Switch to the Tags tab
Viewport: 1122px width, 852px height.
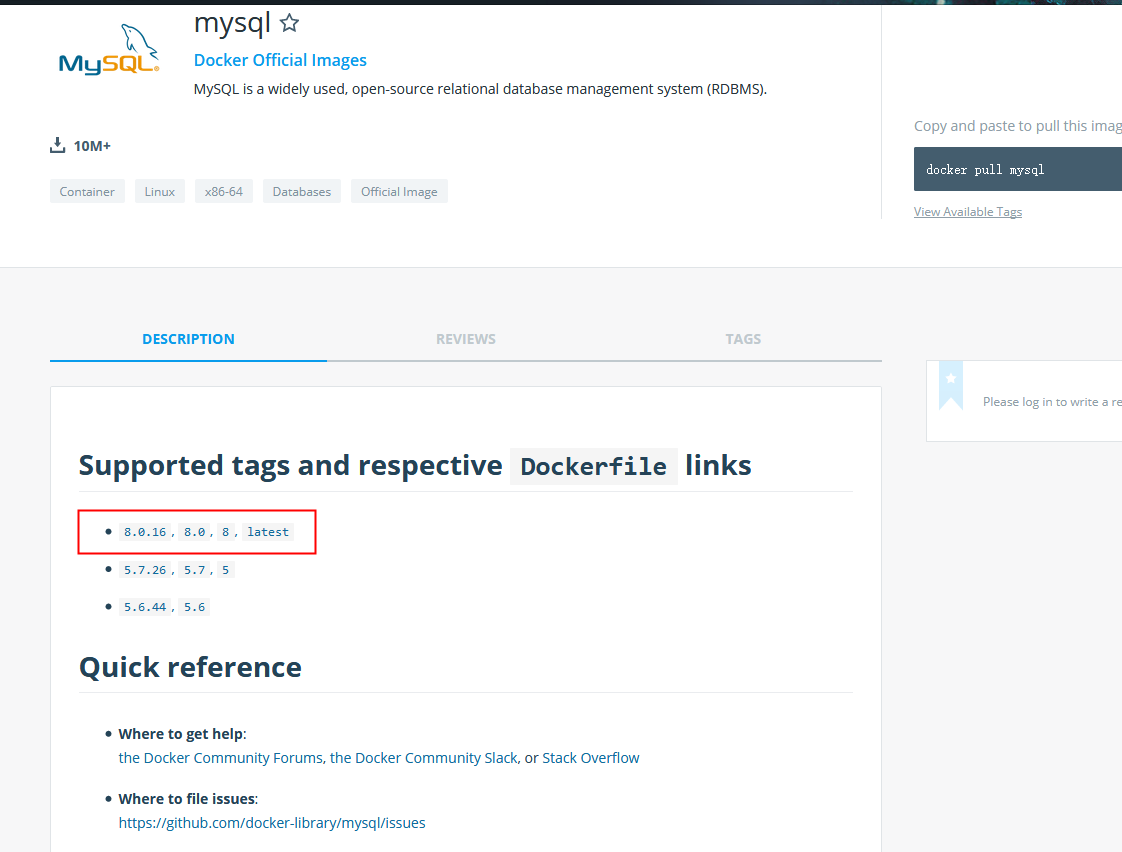click(743, 339)
